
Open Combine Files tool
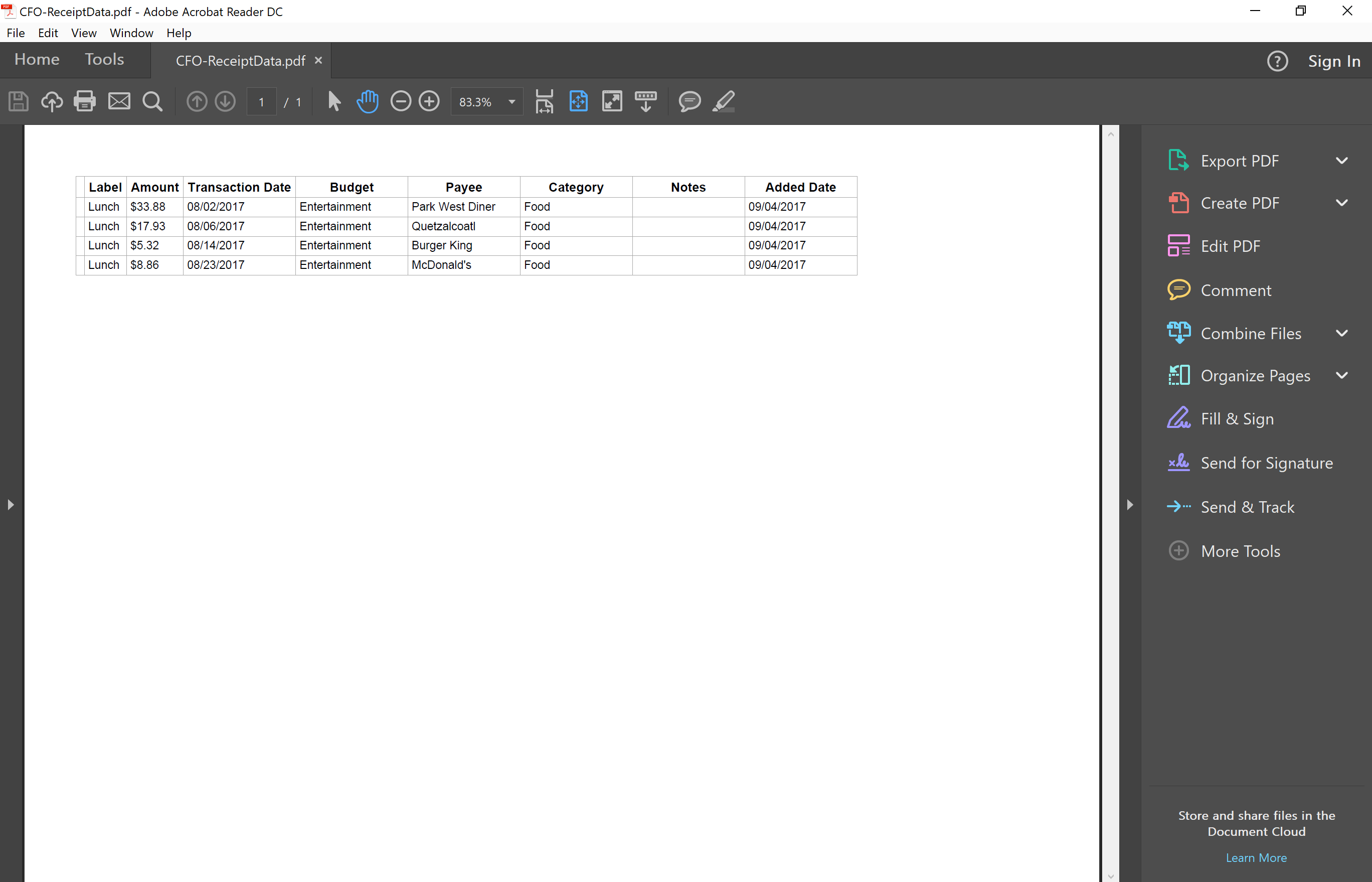tap(1234, 333)
